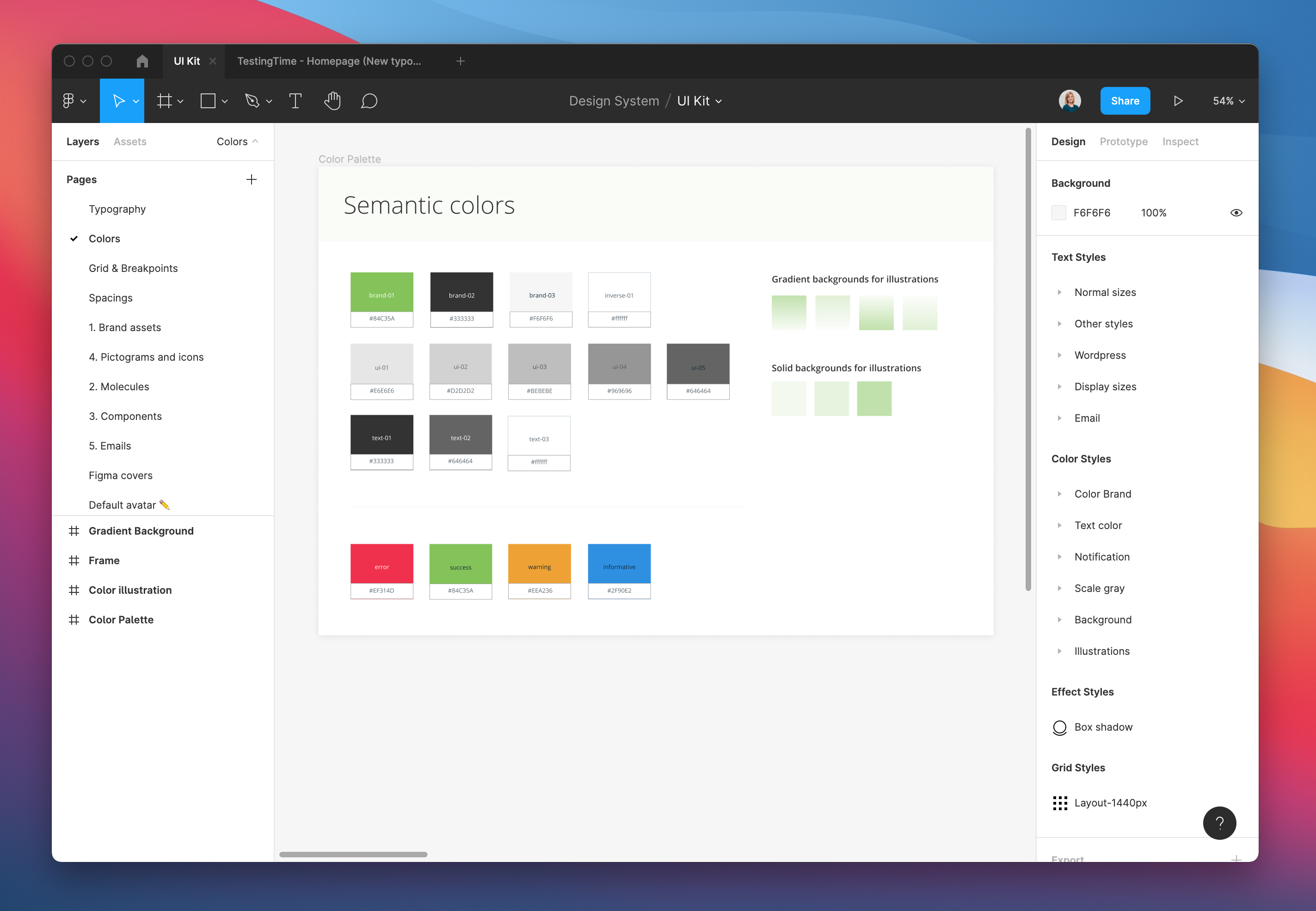Expand Illustrations color styles

[x=1059, y=651]
